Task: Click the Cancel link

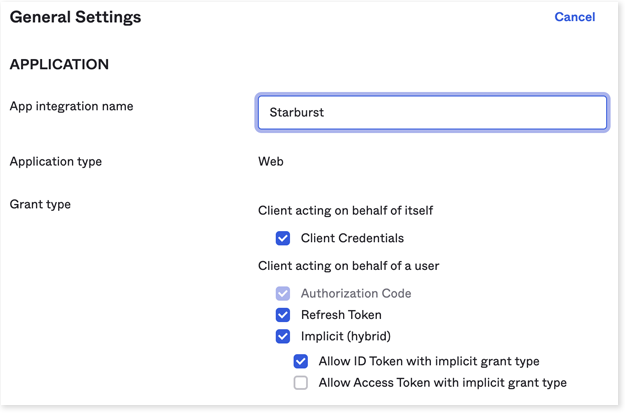Action: [x=574, y=17]
